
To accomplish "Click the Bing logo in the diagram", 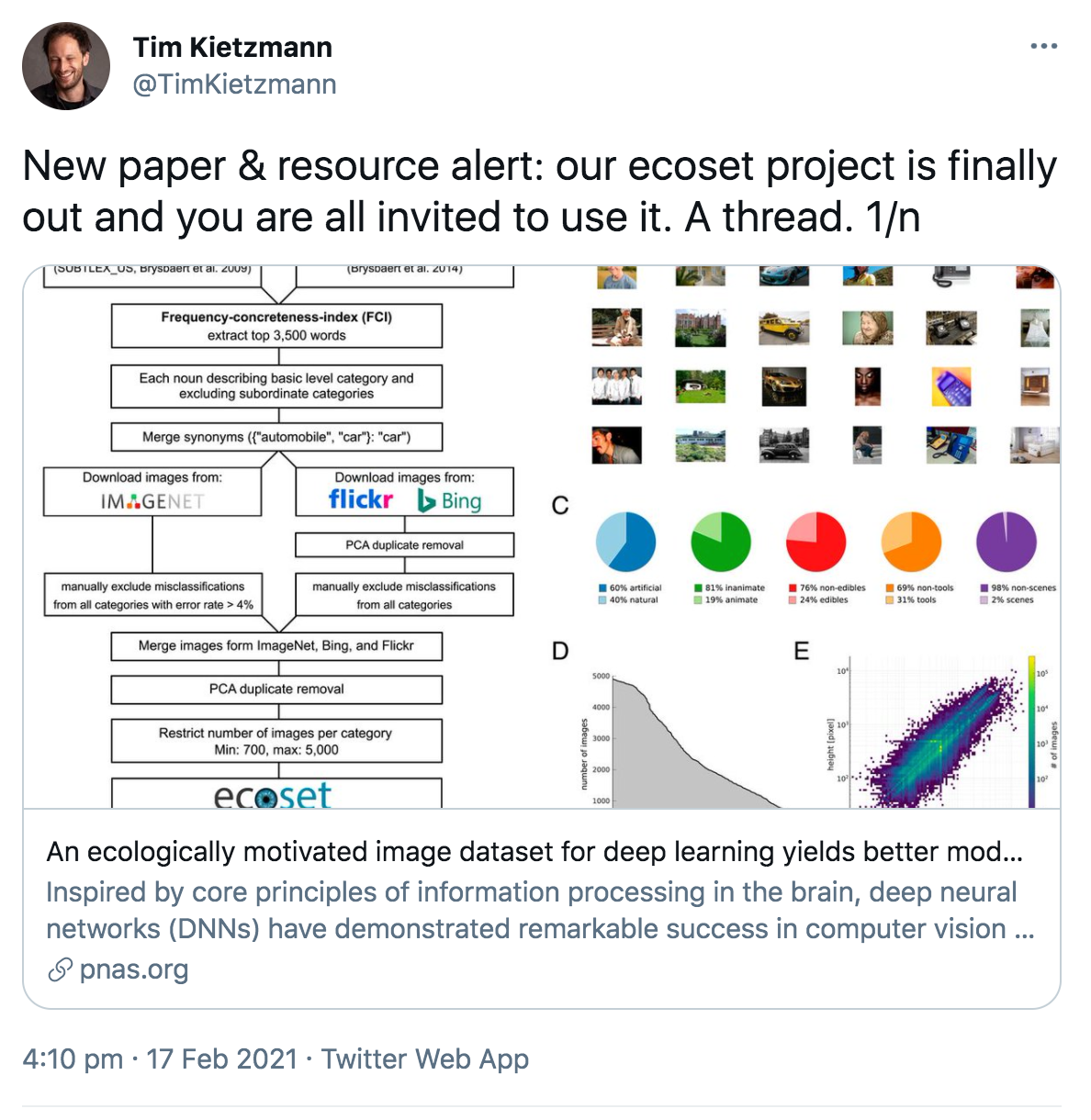I will [447, 501].
